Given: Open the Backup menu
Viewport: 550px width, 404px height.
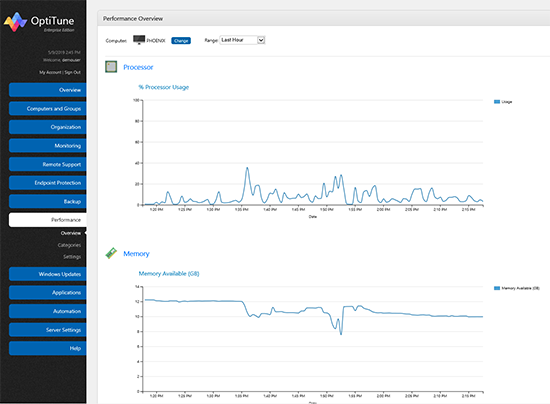Looking at the screenshot, I should point(48,201).
